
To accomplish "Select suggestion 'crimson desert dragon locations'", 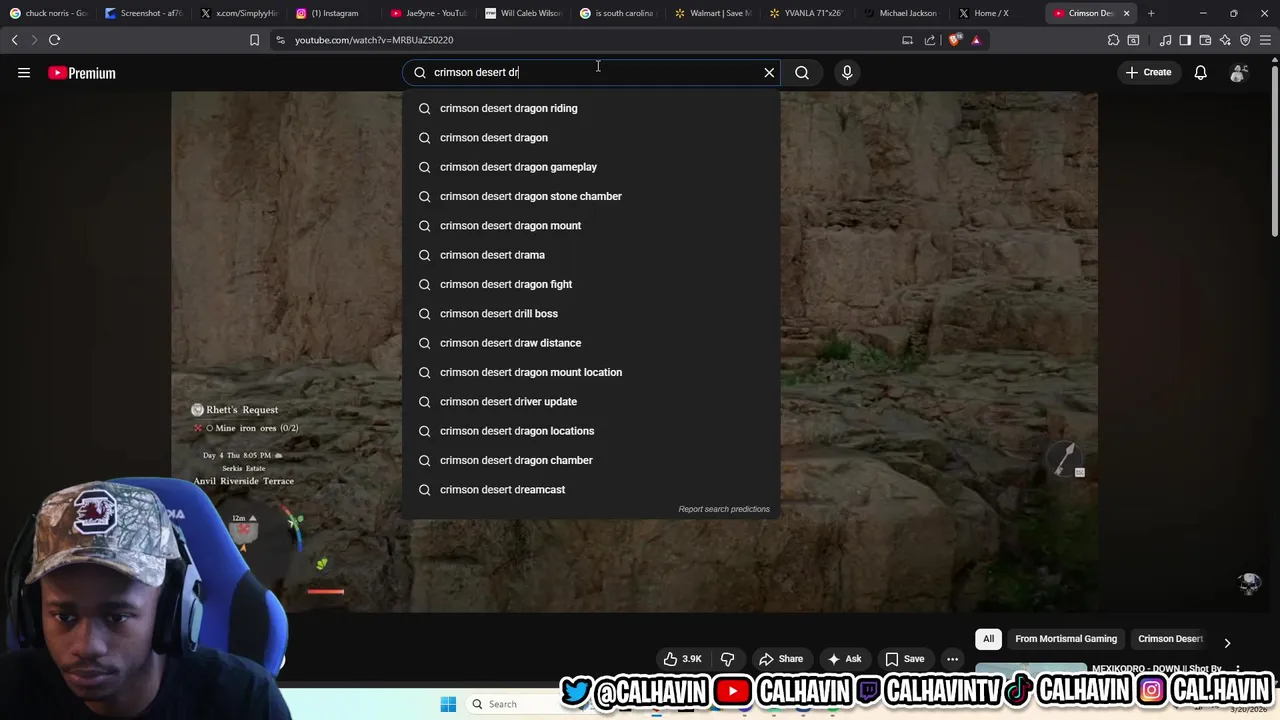I will [x=591, y=431].
